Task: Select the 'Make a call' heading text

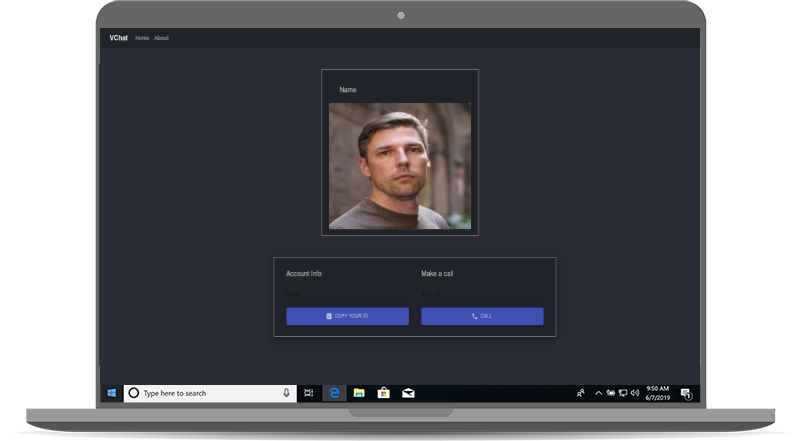Action: tap(437, 274)
